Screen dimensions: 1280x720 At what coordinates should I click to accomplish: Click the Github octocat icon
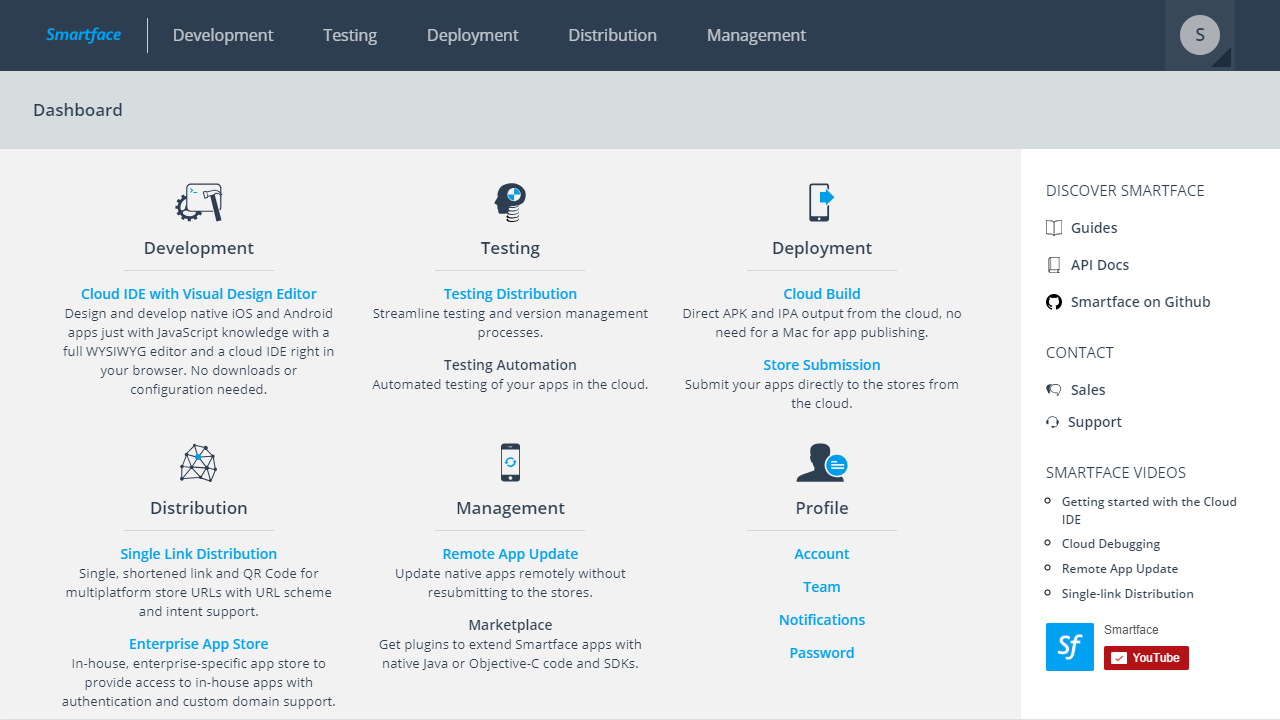pyautogui.click(x=1054, y=302)
